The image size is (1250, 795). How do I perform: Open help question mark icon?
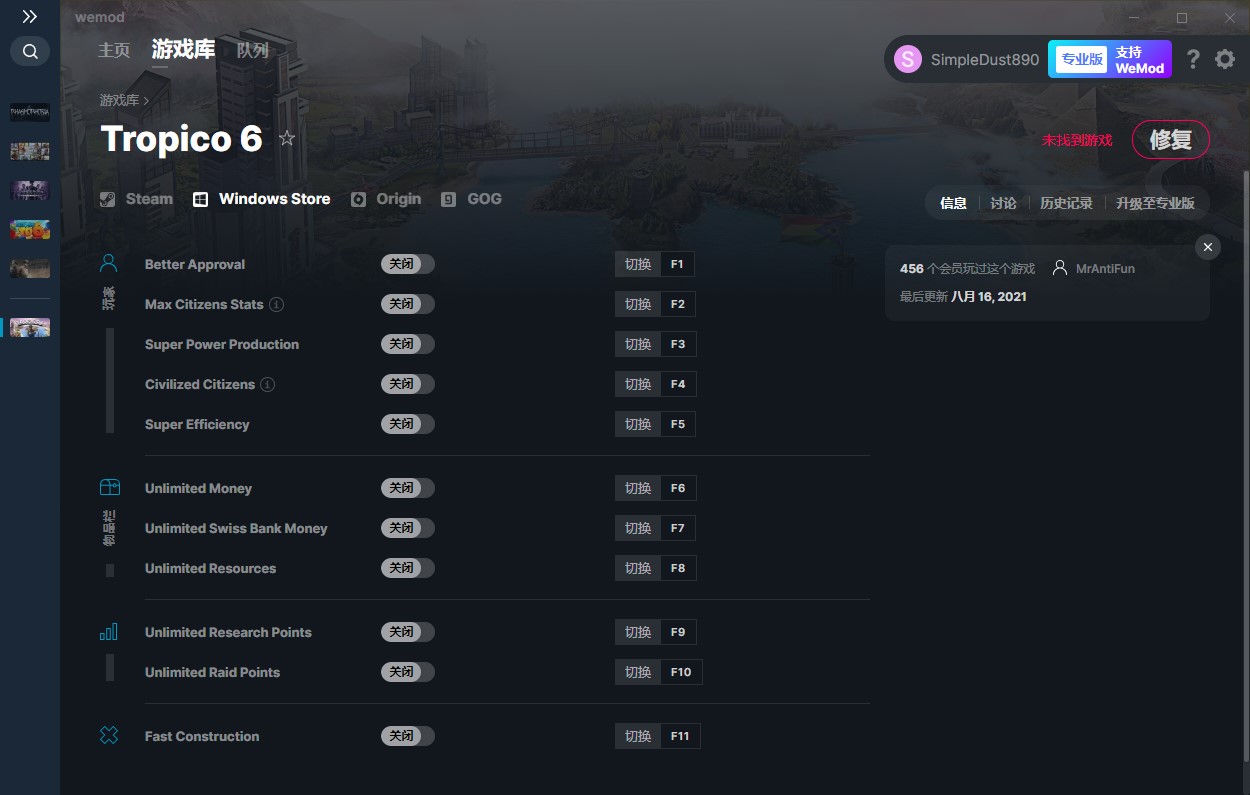pos(1192,59)
